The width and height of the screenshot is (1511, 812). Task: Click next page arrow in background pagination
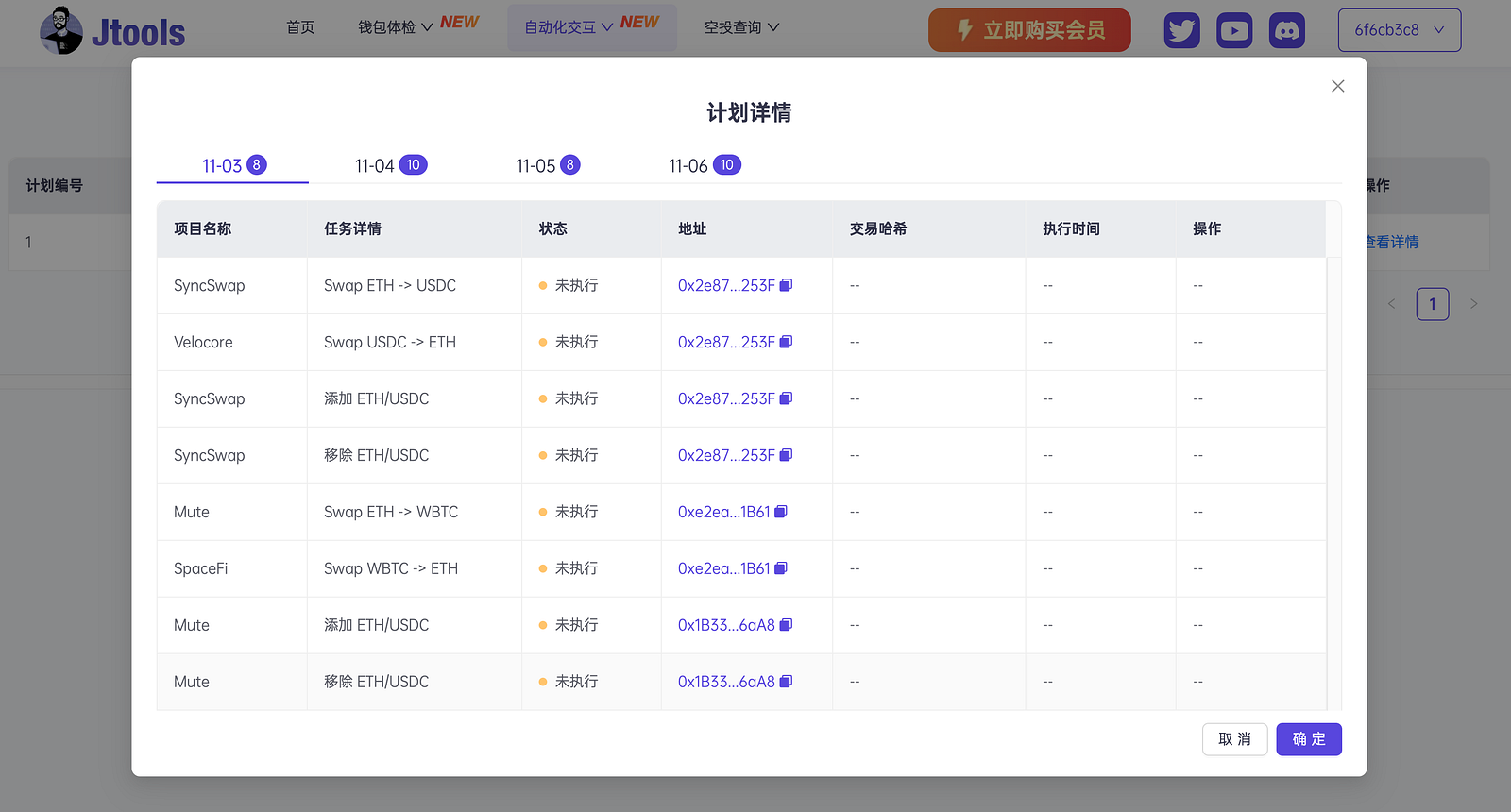click(x=1473, y=304)
